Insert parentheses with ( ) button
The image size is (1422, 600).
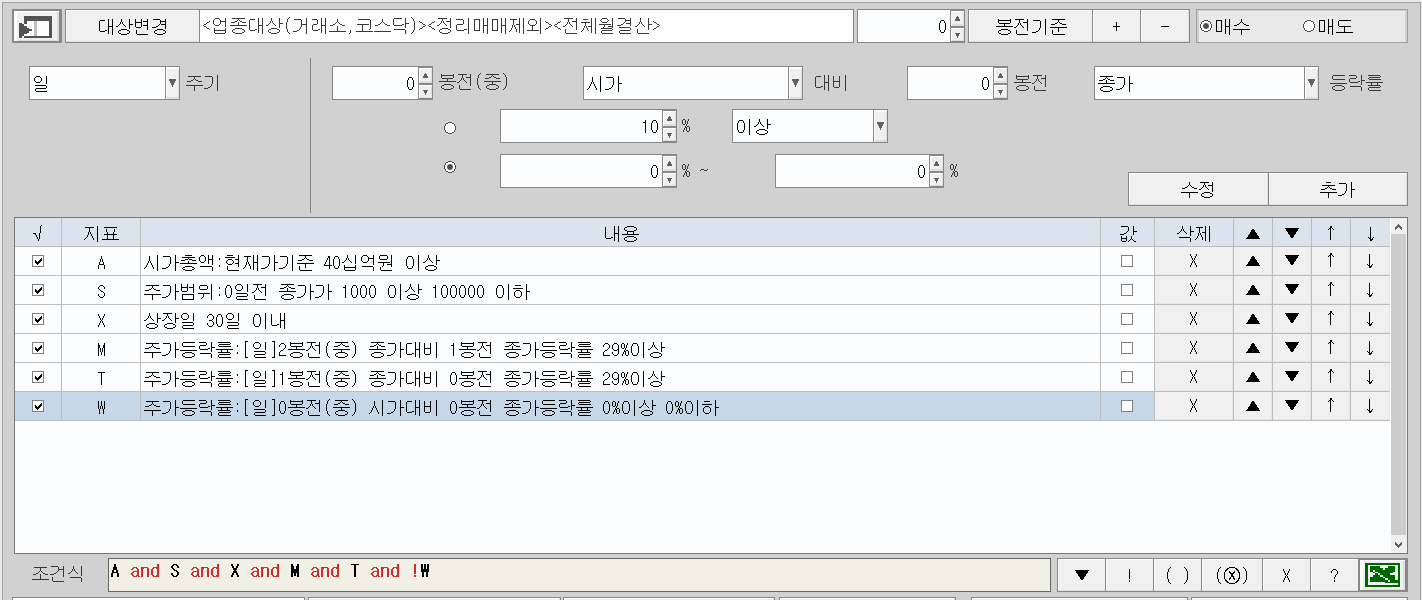tap(1177, 575)
